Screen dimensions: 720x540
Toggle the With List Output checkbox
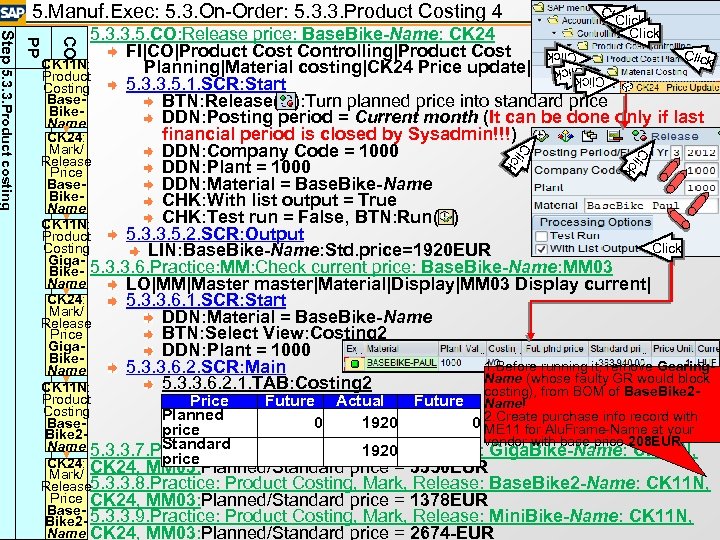(x=542, y=249)
